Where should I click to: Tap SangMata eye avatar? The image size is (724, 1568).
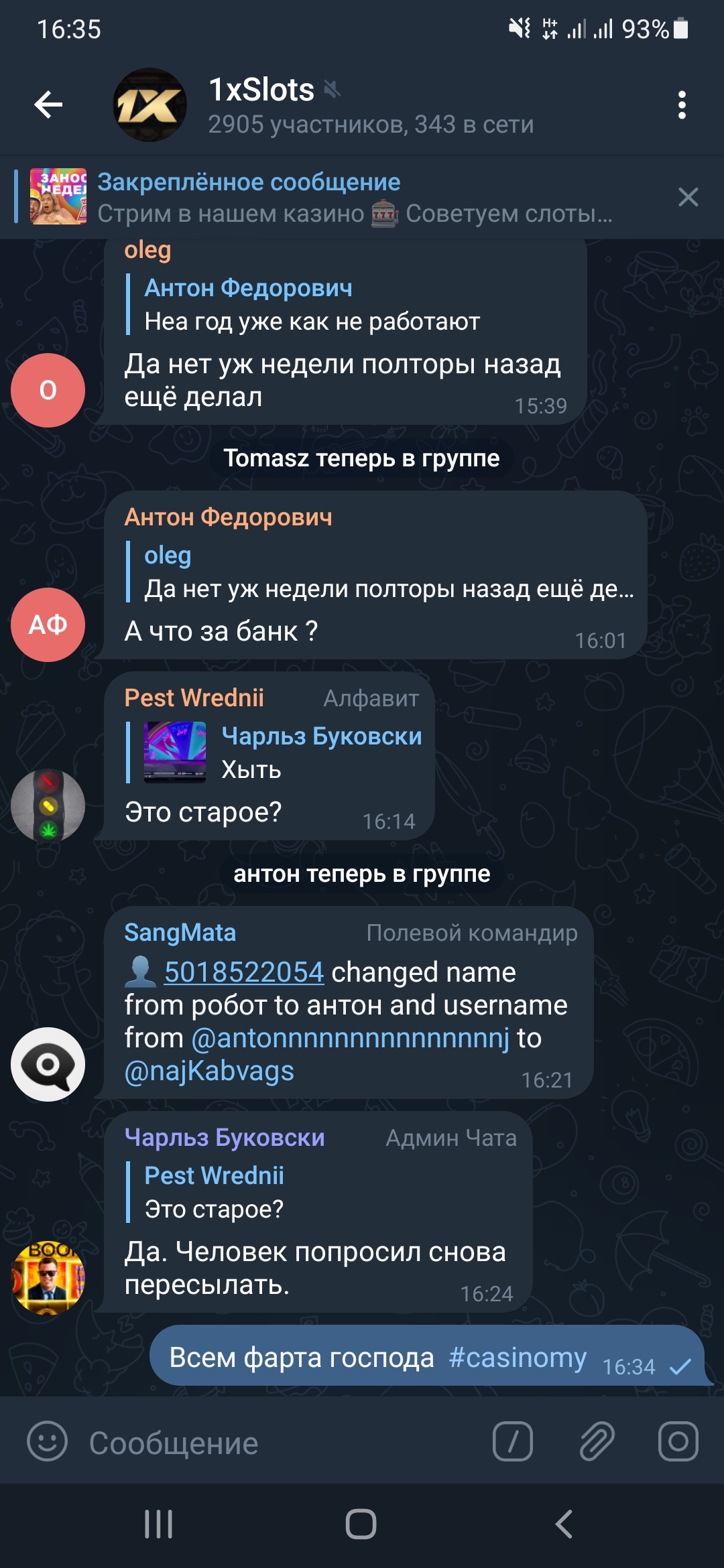tap(48, 1064)
